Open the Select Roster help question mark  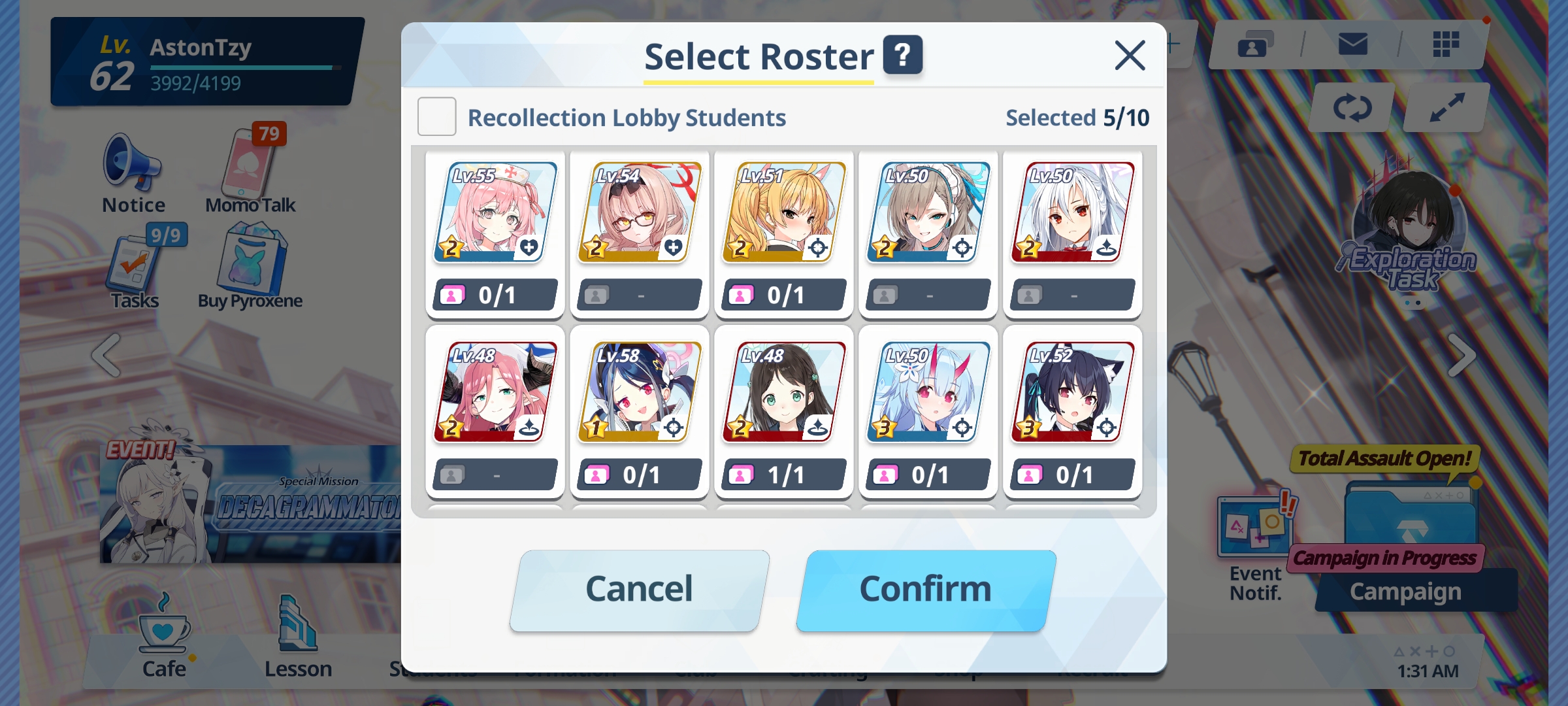coord(903,55)
